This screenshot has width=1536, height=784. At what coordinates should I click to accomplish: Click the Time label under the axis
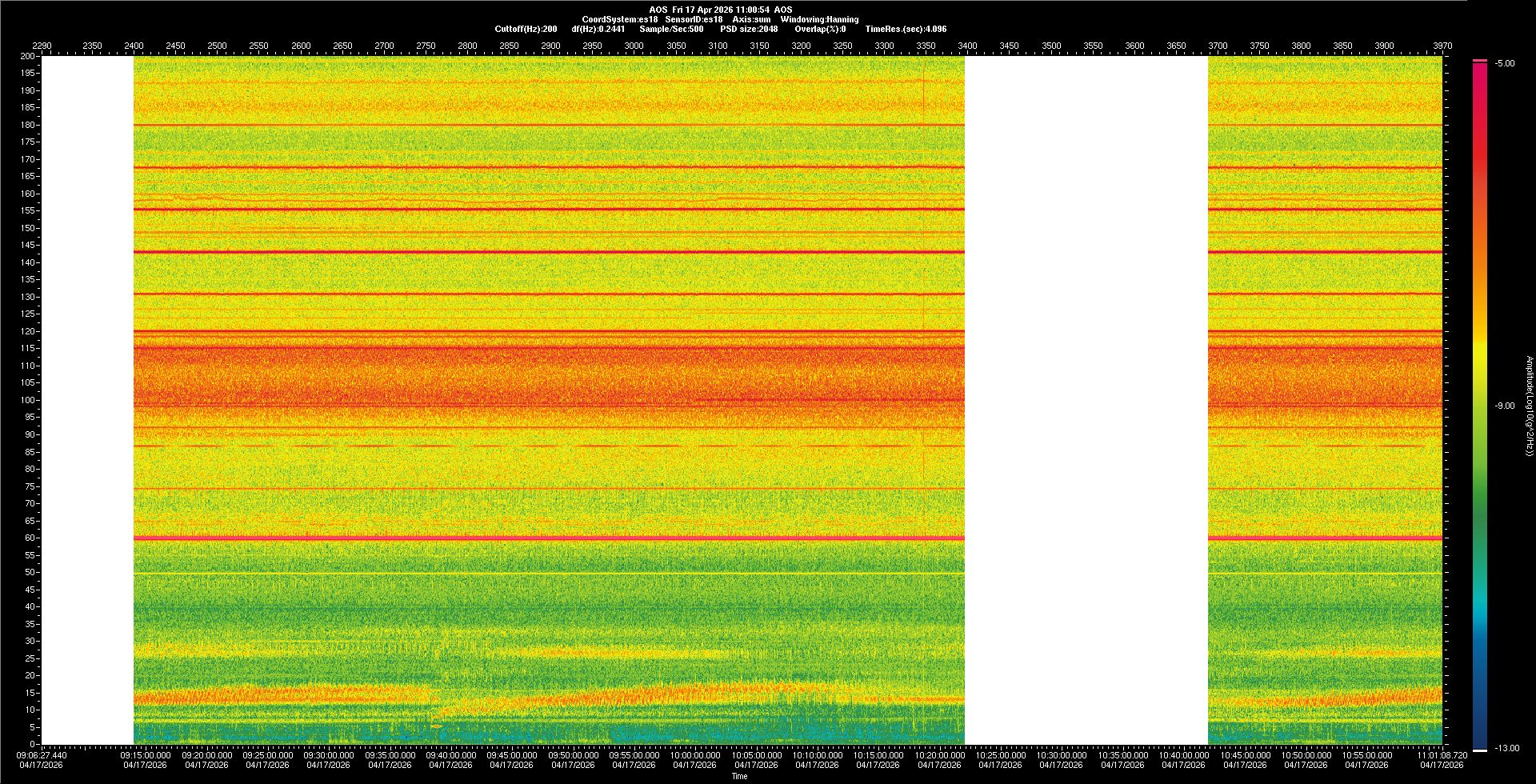point(739,776)
